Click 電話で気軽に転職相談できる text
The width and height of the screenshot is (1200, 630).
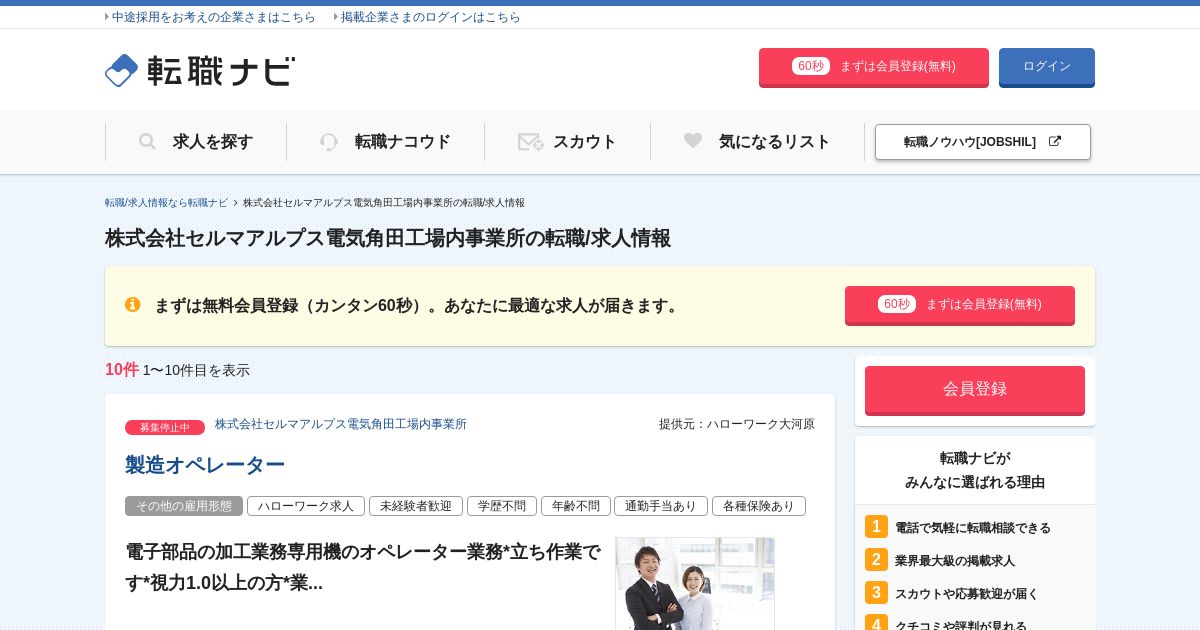click(x=973, y=527)
